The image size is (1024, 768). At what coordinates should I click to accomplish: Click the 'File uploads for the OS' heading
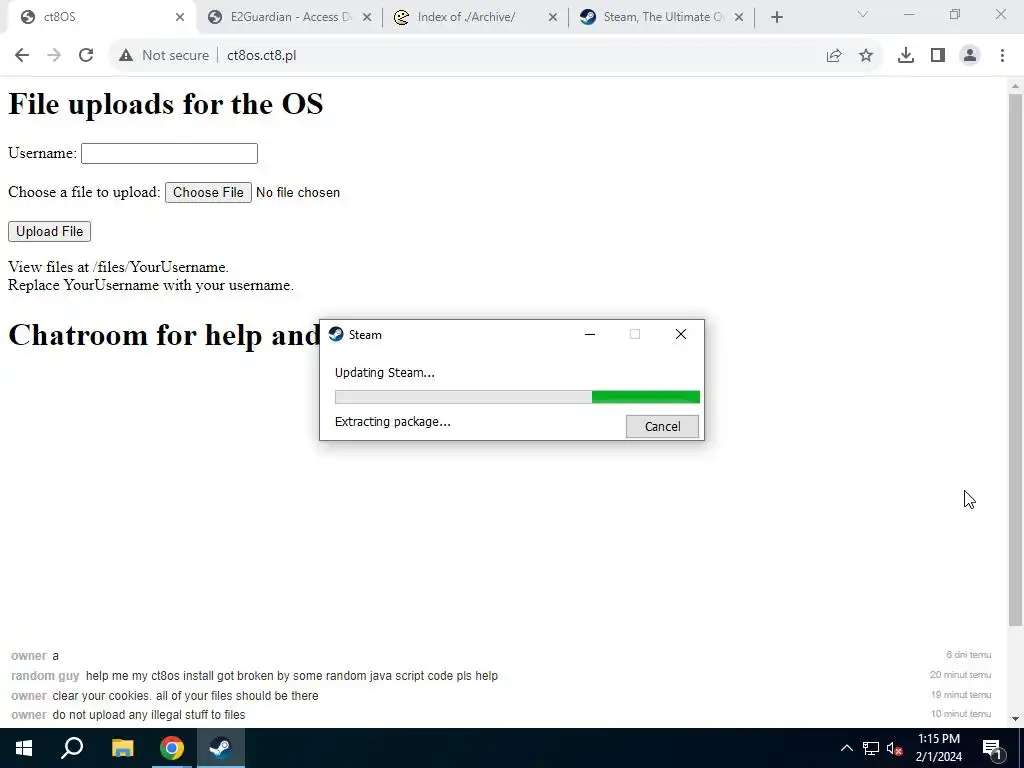click(x=166, y=104)
